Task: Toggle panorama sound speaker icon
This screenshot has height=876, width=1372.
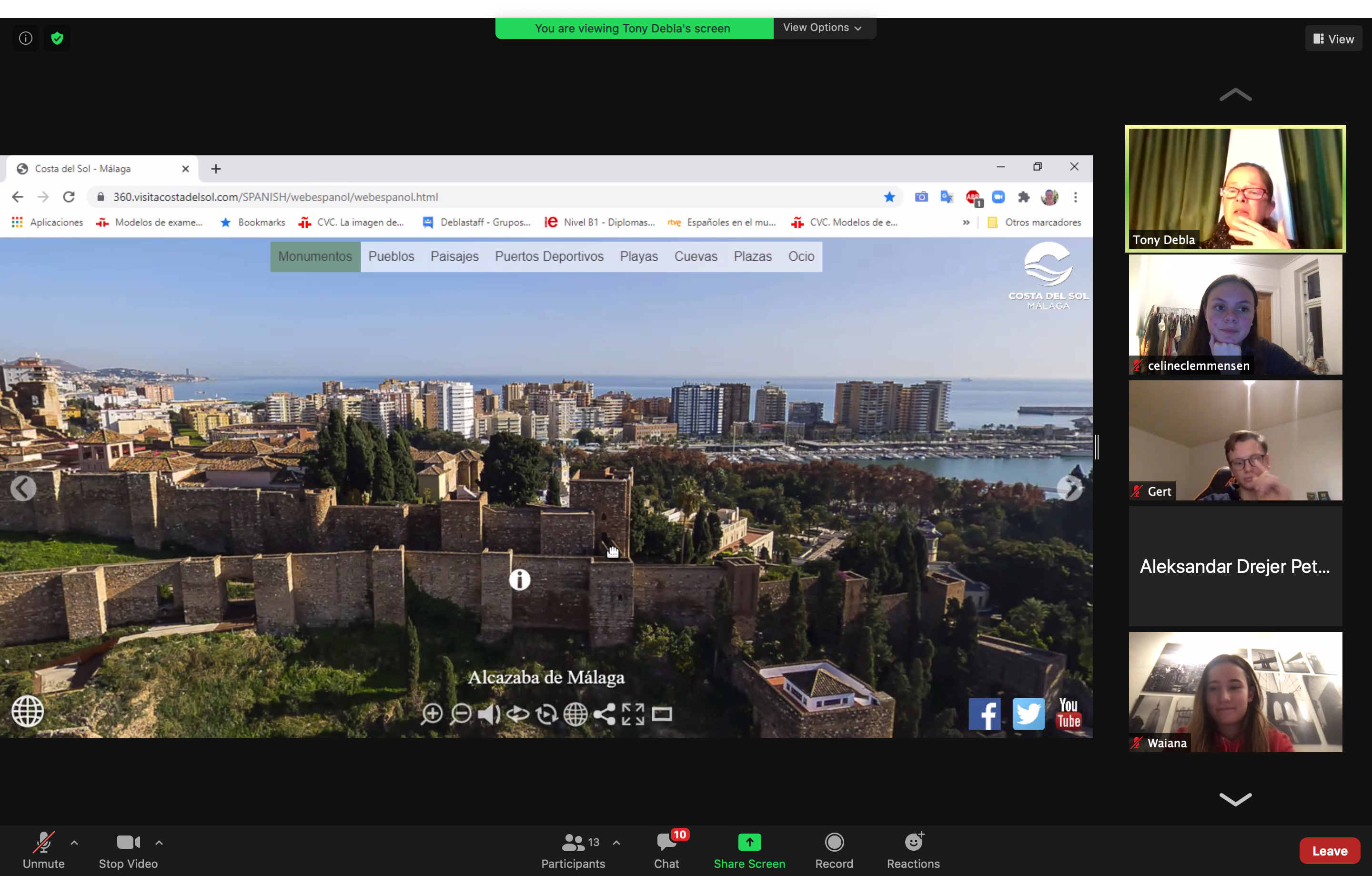Action: [x=489, y=713]
